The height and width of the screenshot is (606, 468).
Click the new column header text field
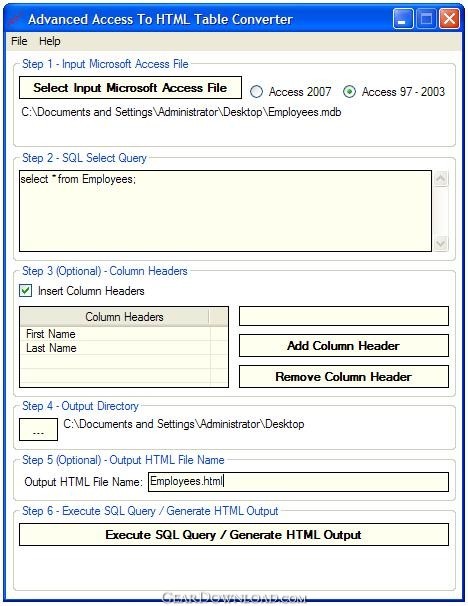click(x=344, y=316)
